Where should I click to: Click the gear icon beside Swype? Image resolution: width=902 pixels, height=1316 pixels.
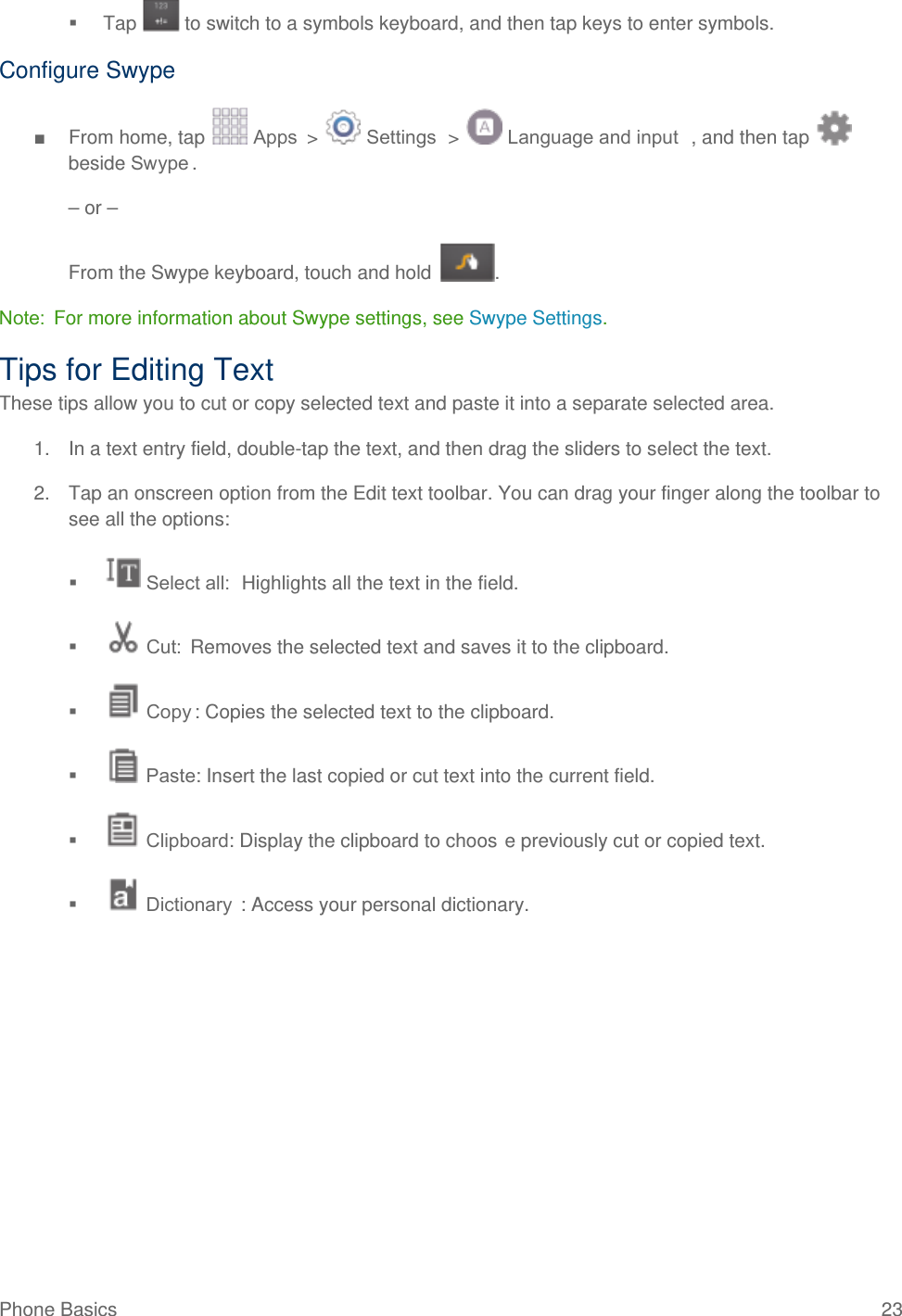pyautogui.click(x=834, y=128)
